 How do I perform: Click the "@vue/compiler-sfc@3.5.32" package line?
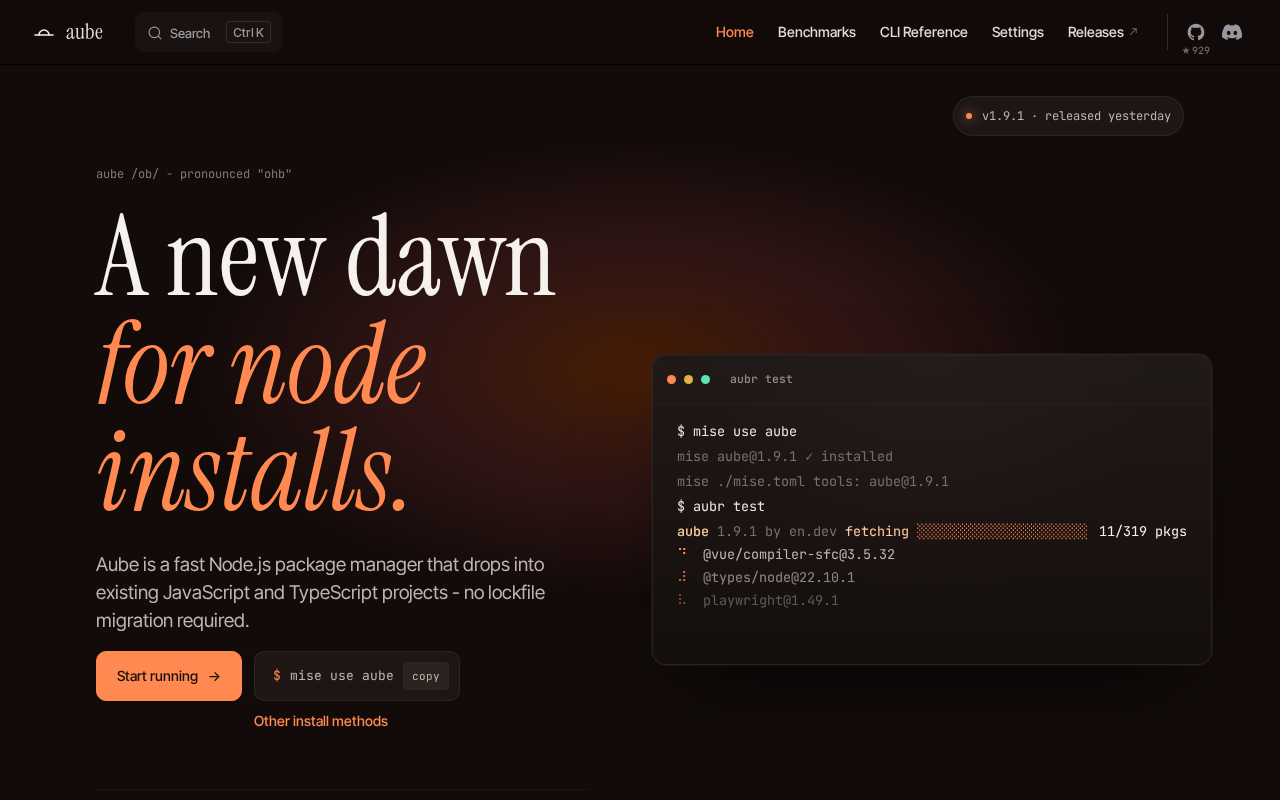pyautogui.click(x=799, y=555)
